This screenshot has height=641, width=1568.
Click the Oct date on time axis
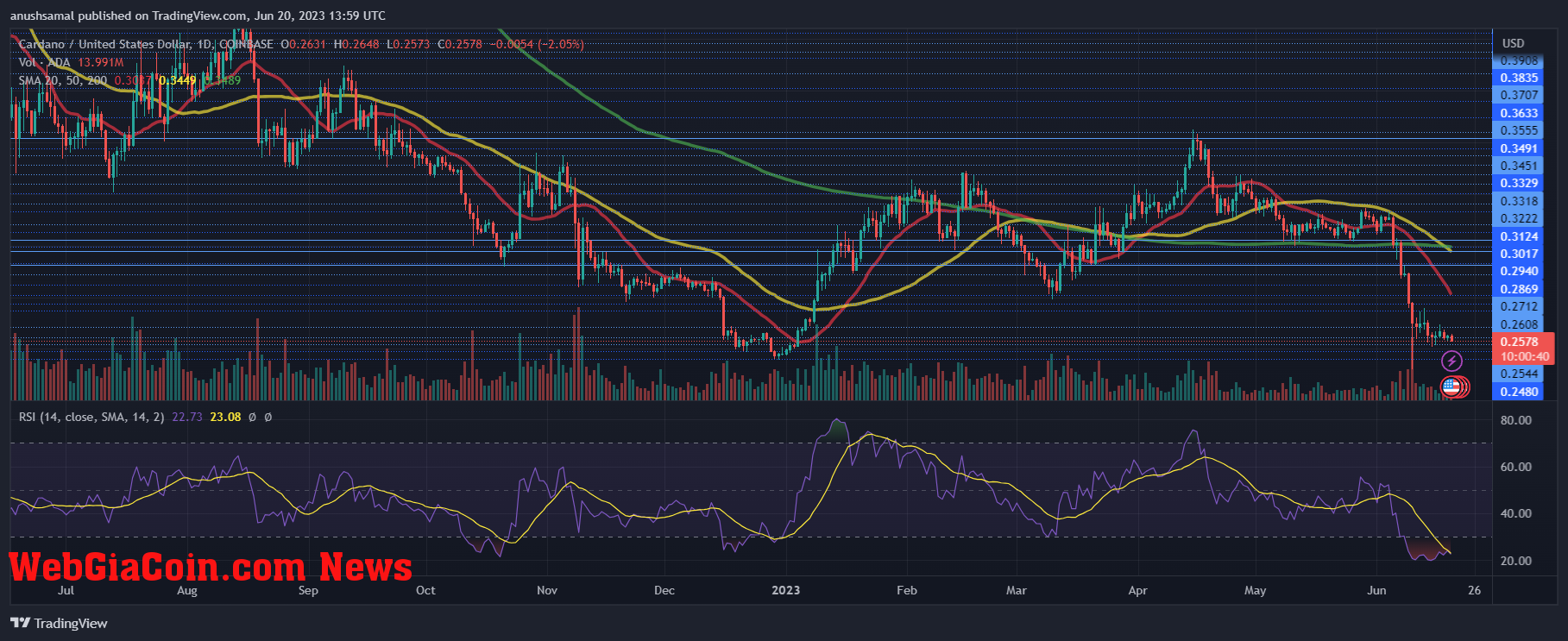[425, 590]
